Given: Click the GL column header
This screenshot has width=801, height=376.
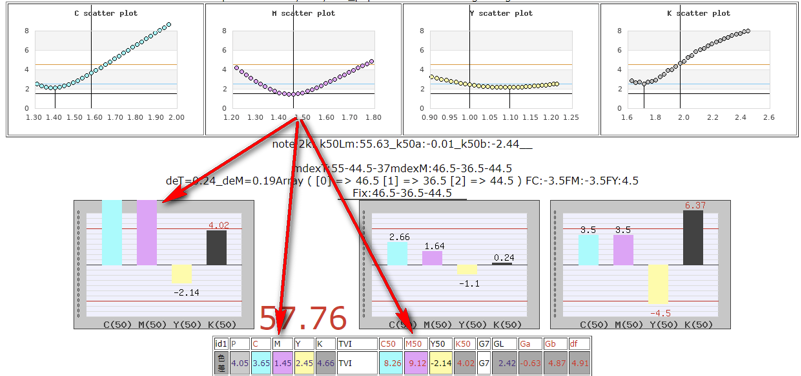Looking at the screenshot, I should 504,344.
